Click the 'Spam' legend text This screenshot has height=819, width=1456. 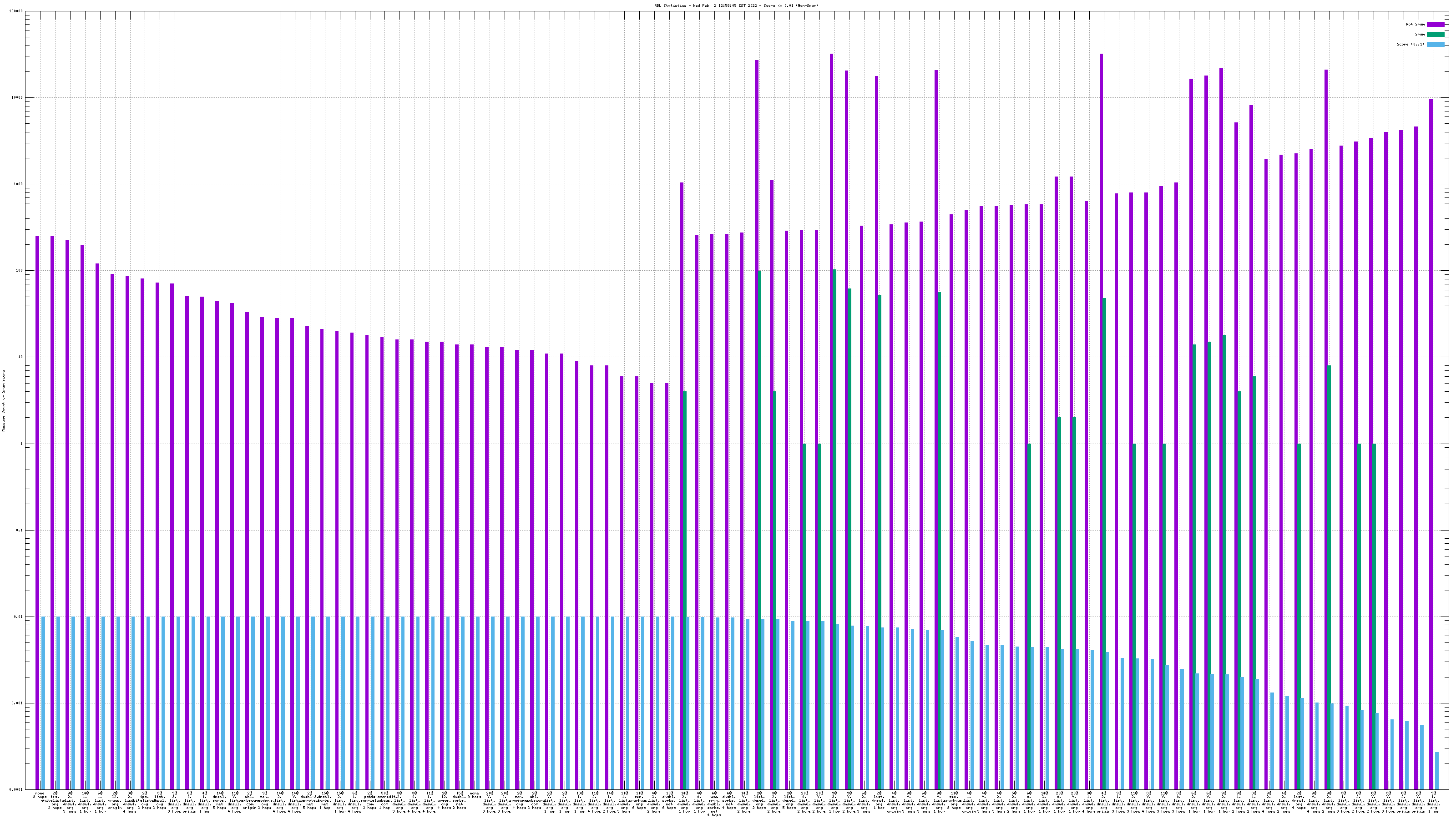click(1420, 35)
